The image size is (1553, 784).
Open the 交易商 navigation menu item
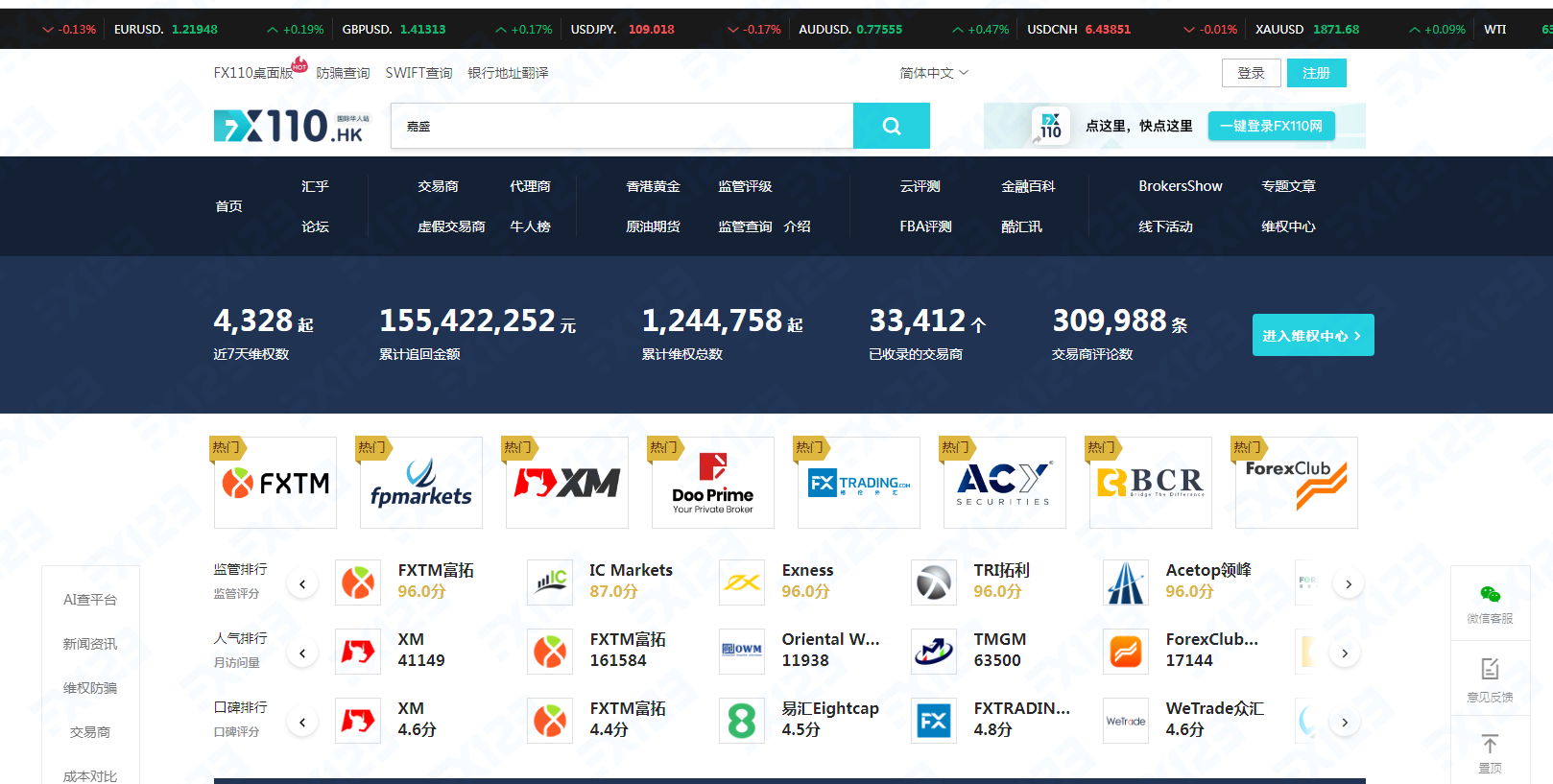tap(438, 186)
